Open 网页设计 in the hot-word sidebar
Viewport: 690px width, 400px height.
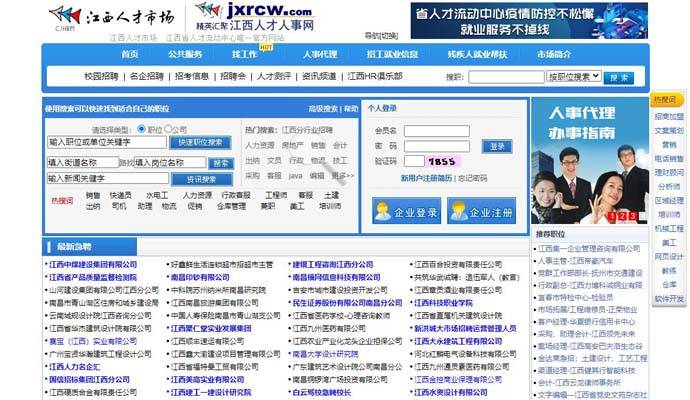click(669, 257)
